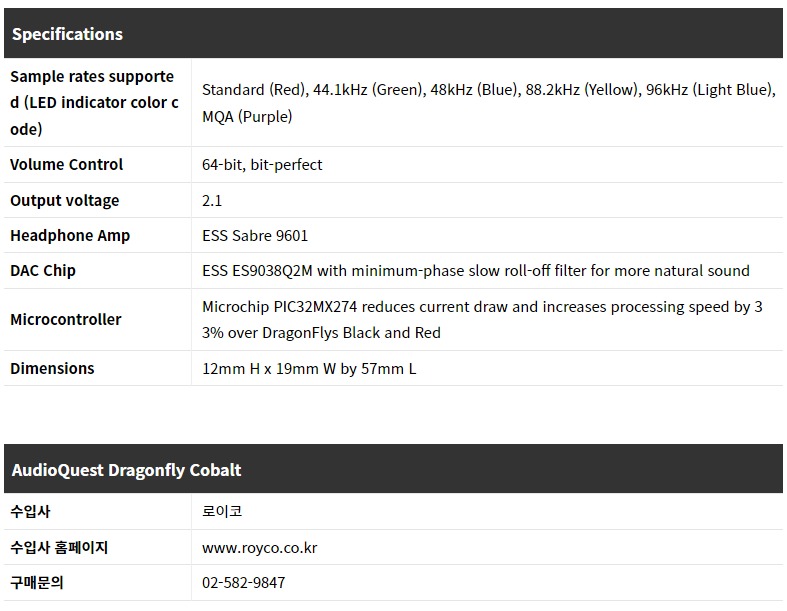
Task: Click the Dimensions row label
Action: tap(52, 368)
